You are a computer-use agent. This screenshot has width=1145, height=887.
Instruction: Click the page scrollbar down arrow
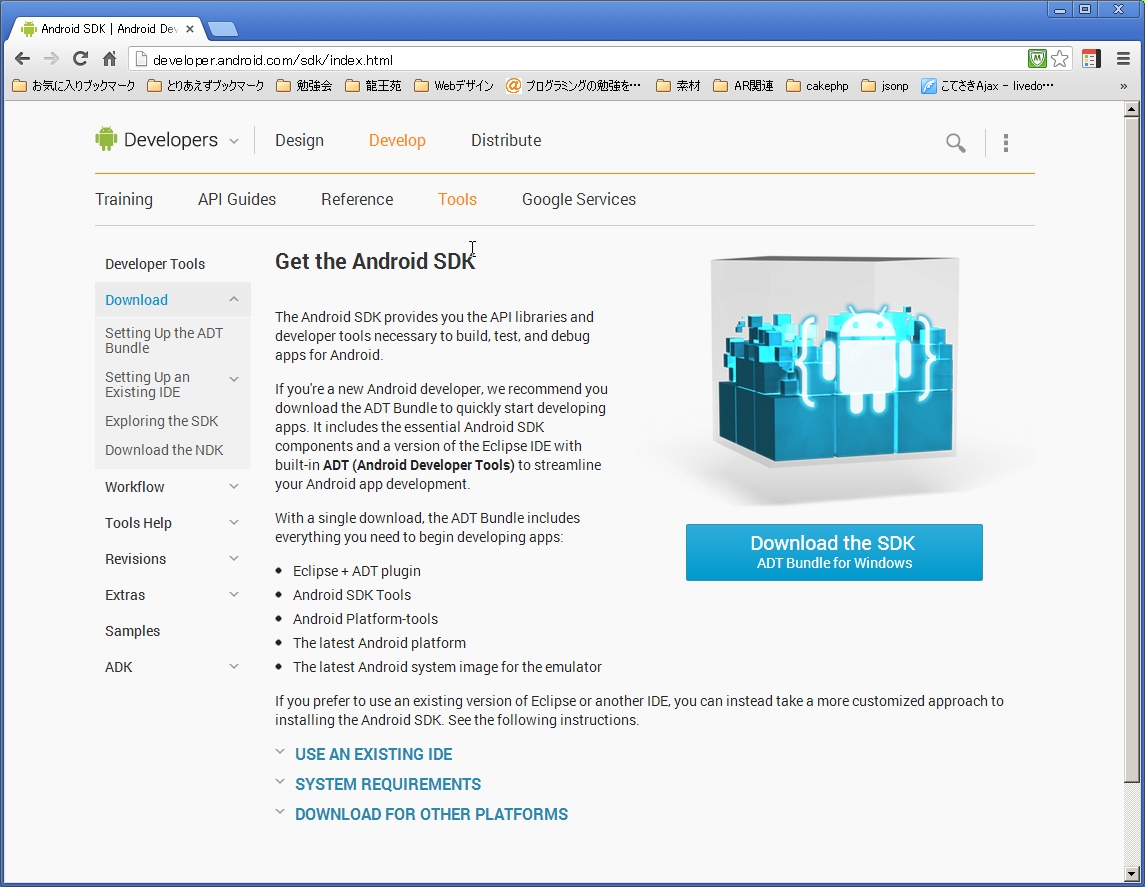coord(1131,873)
